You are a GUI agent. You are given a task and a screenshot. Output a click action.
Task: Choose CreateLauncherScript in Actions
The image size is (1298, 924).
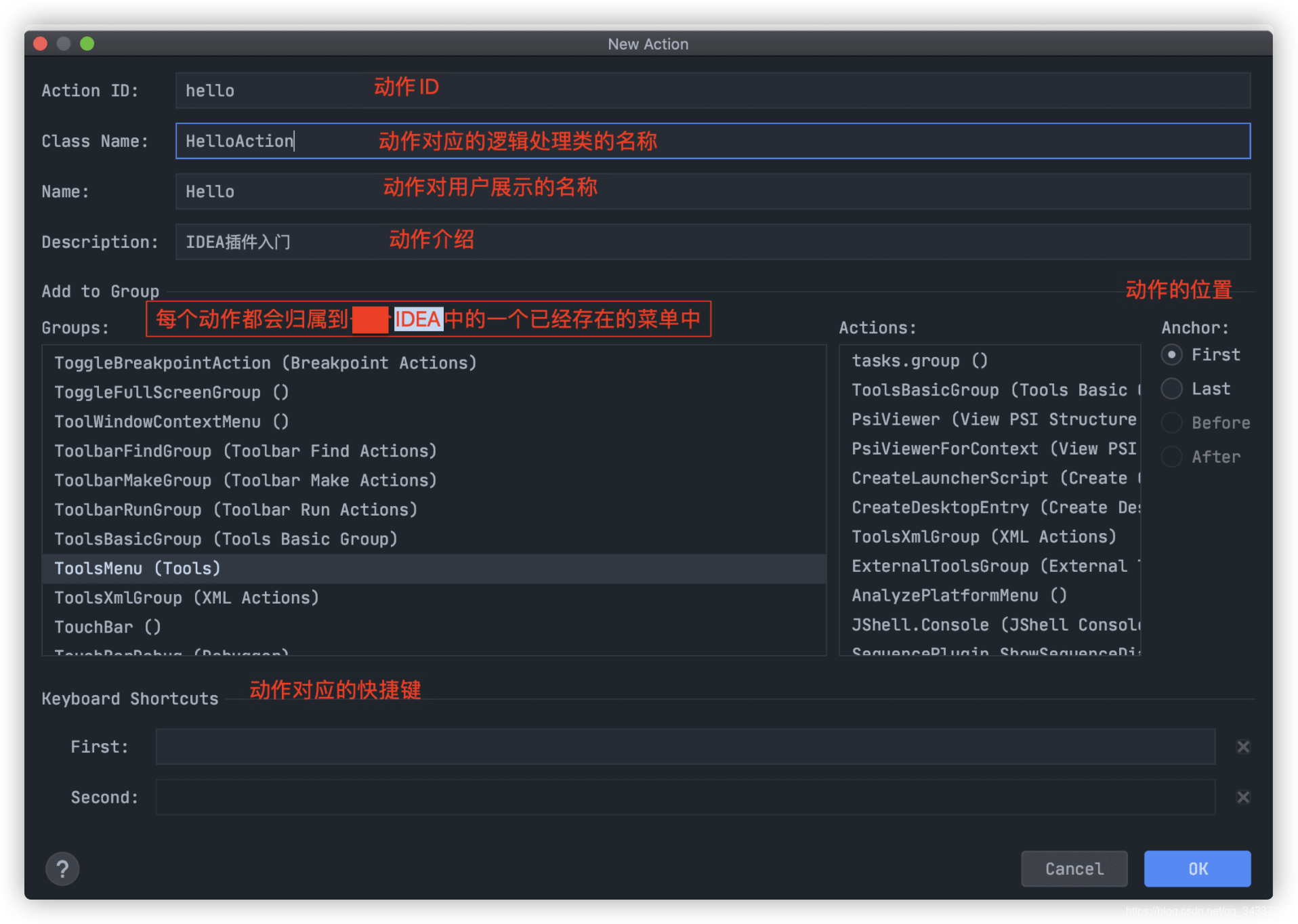(x=990, y=478)
